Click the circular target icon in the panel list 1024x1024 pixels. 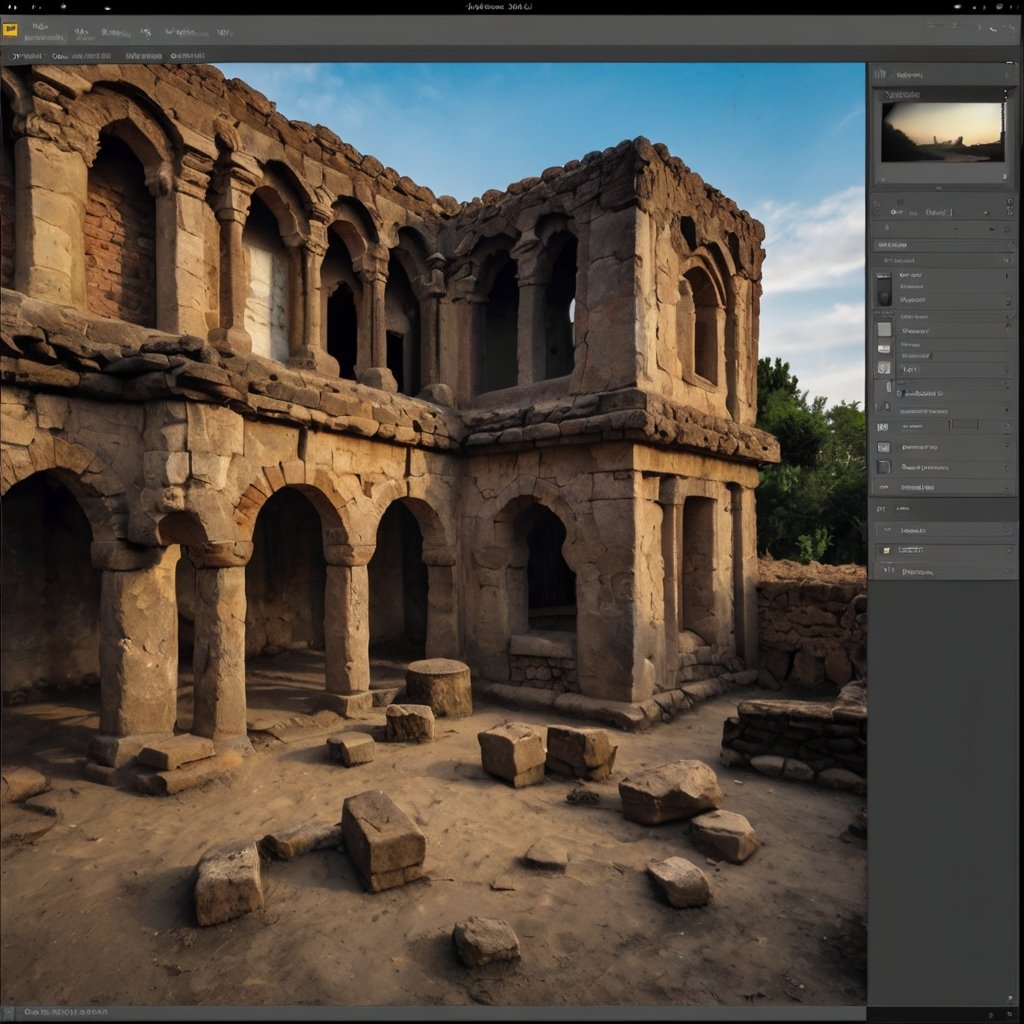click(x=884, y=368)
